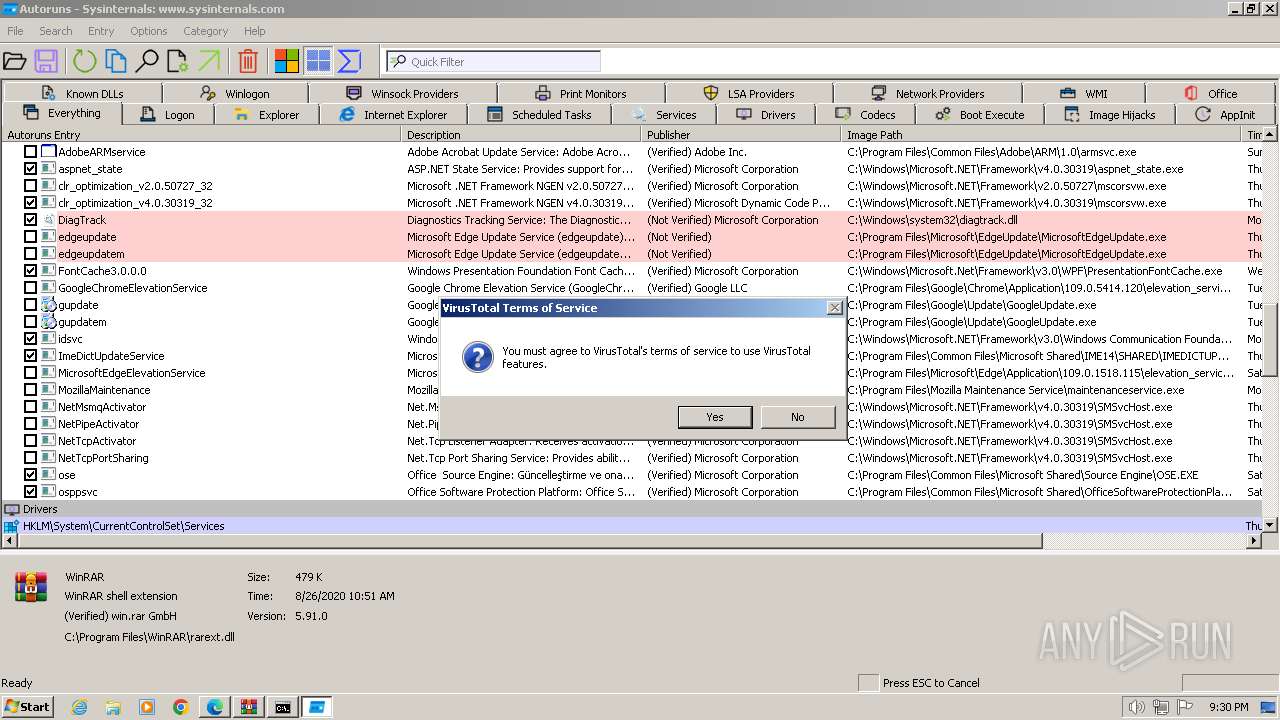
Task: Open command prompt from taskbar
Action: (x=283, y=707)
